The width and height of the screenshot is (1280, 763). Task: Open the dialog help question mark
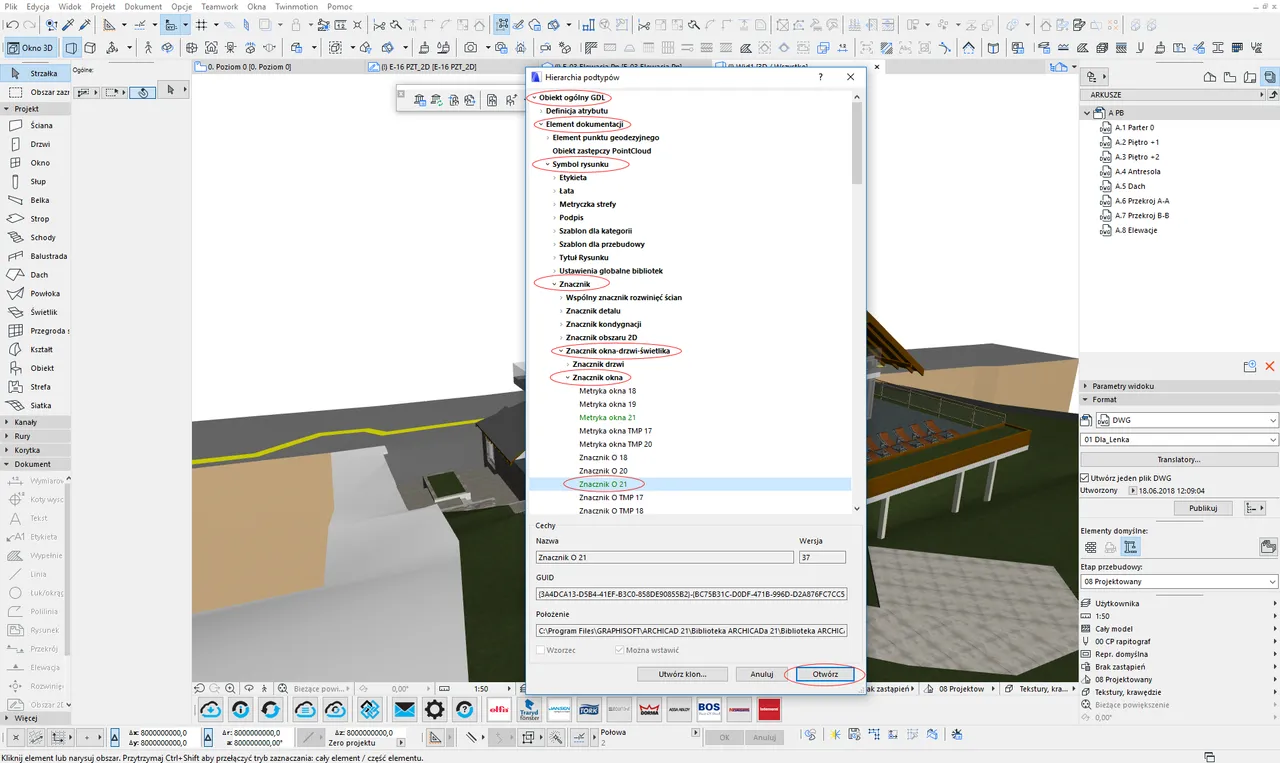[821, 76]
